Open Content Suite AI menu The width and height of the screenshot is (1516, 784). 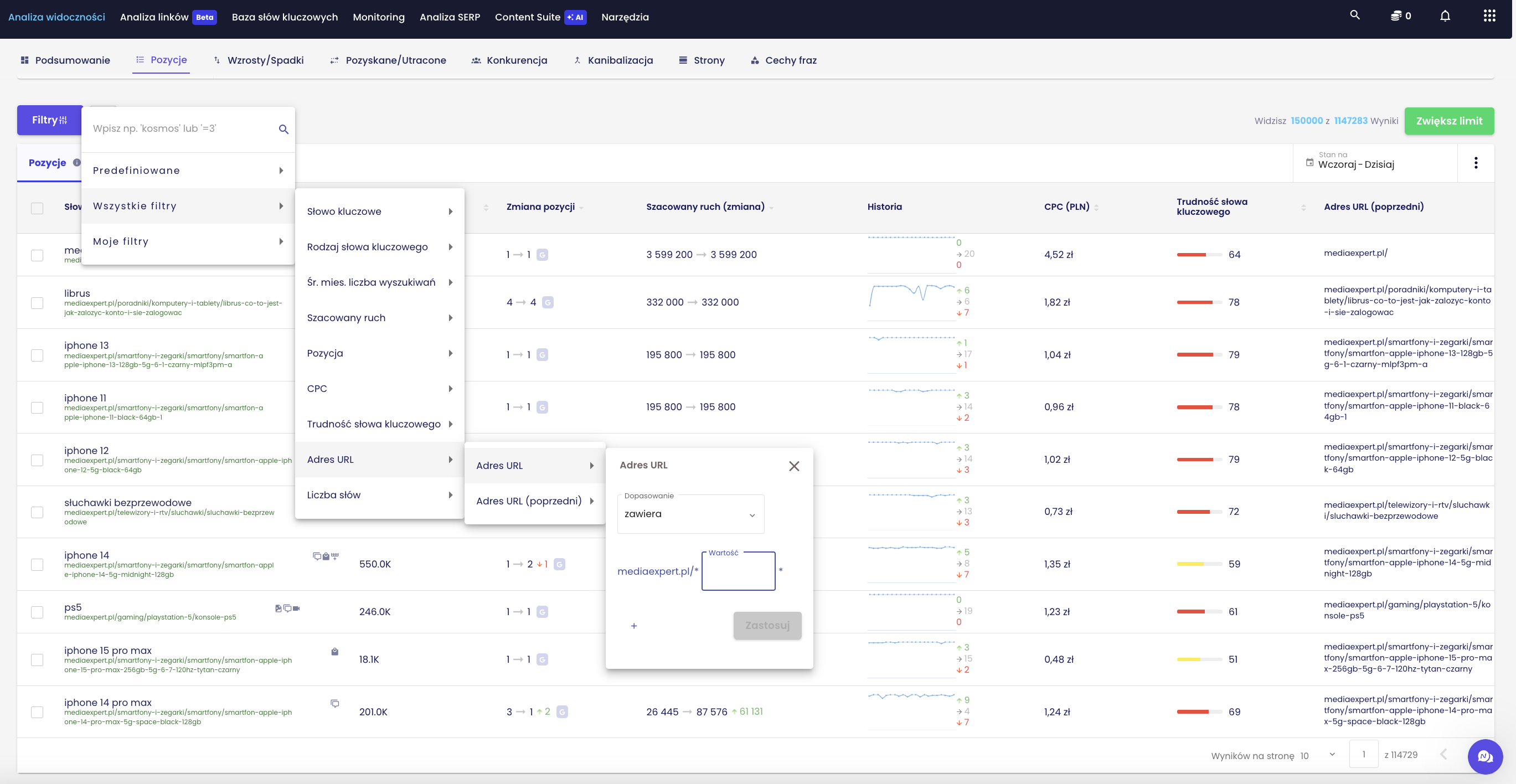coord(540,17)
